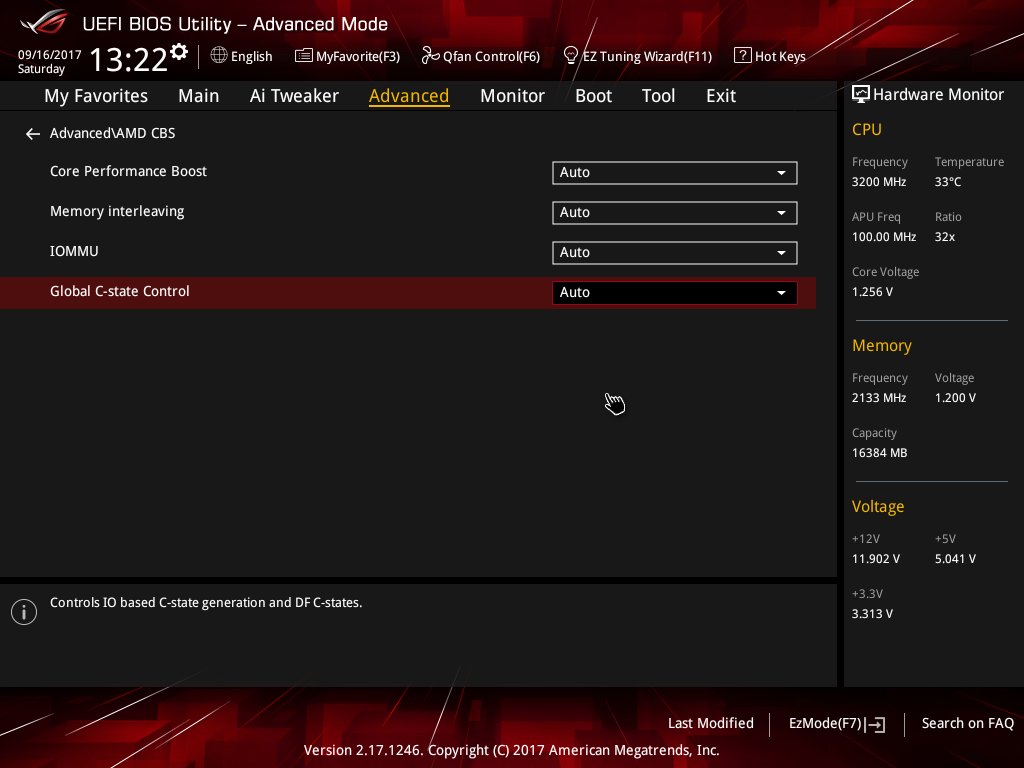Screen dimensions: 1024x768
Task: Click the EZ Tuning Wizard bulb icon
Action: [571, 56]
